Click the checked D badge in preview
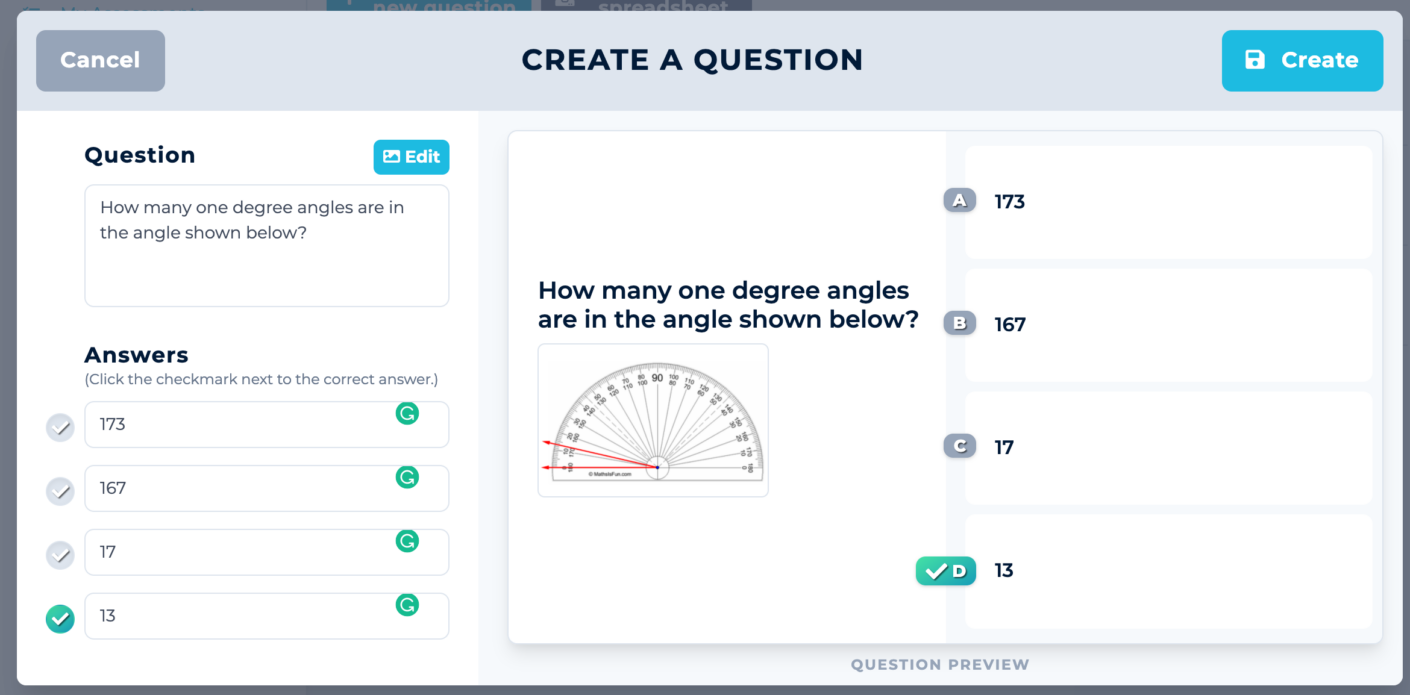The image size is (1410, 695). [946, 571]
